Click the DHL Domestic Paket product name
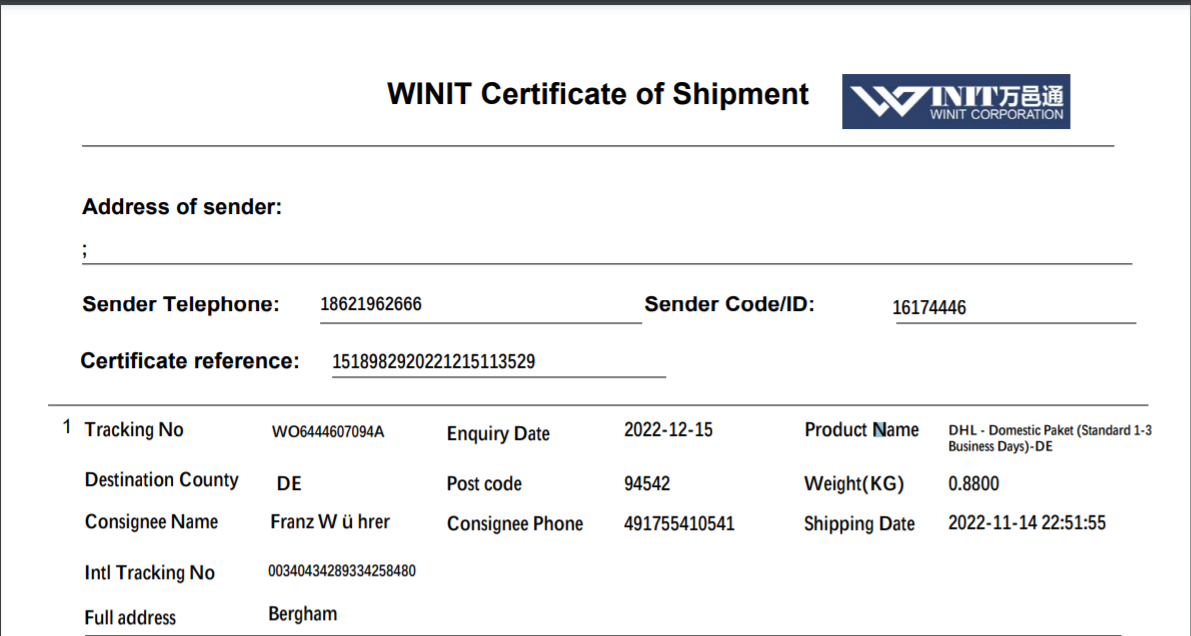Screen dimensions: 1191x636 1049,438
